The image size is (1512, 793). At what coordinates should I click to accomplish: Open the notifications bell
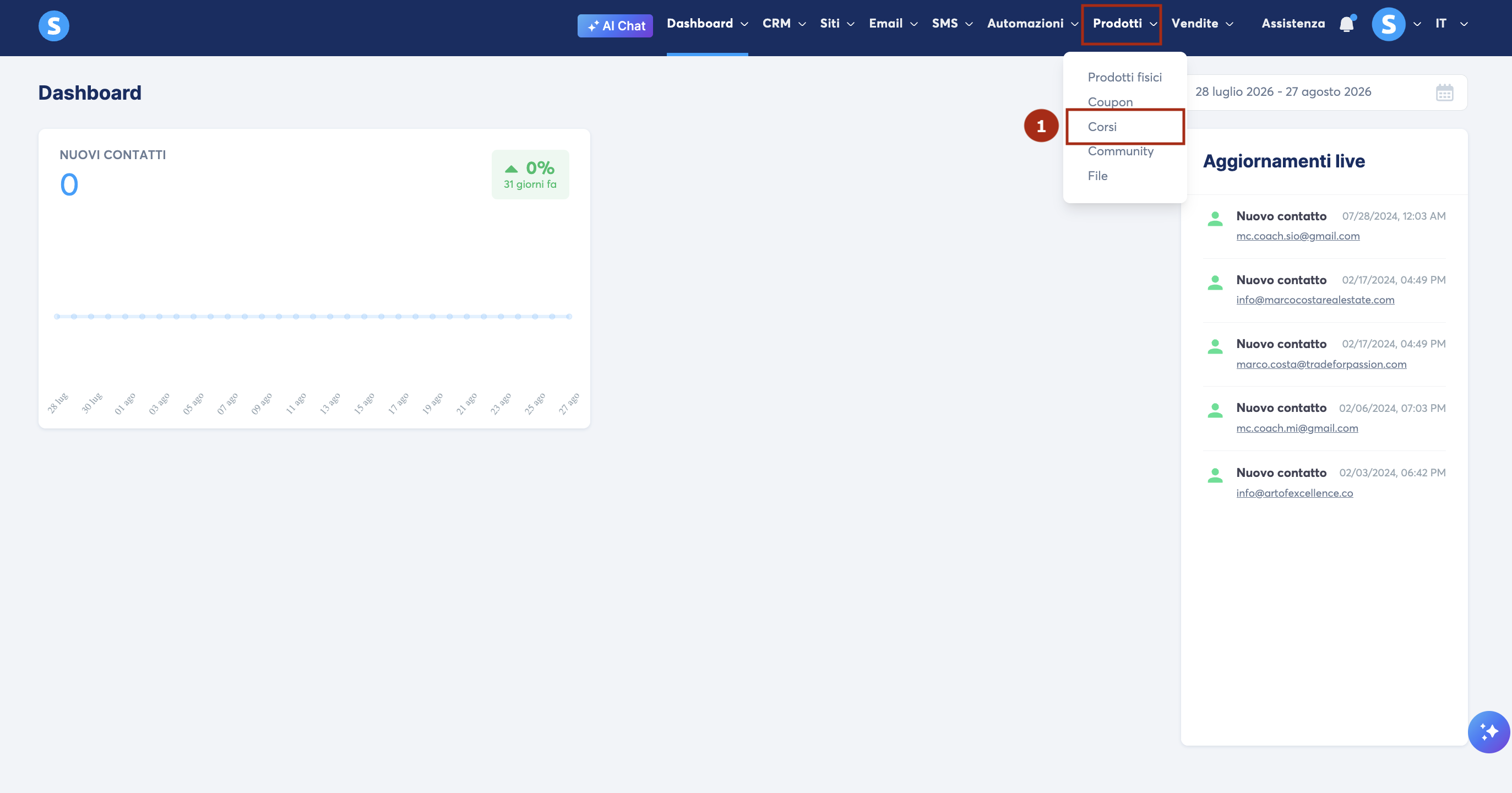point(1347,24)
